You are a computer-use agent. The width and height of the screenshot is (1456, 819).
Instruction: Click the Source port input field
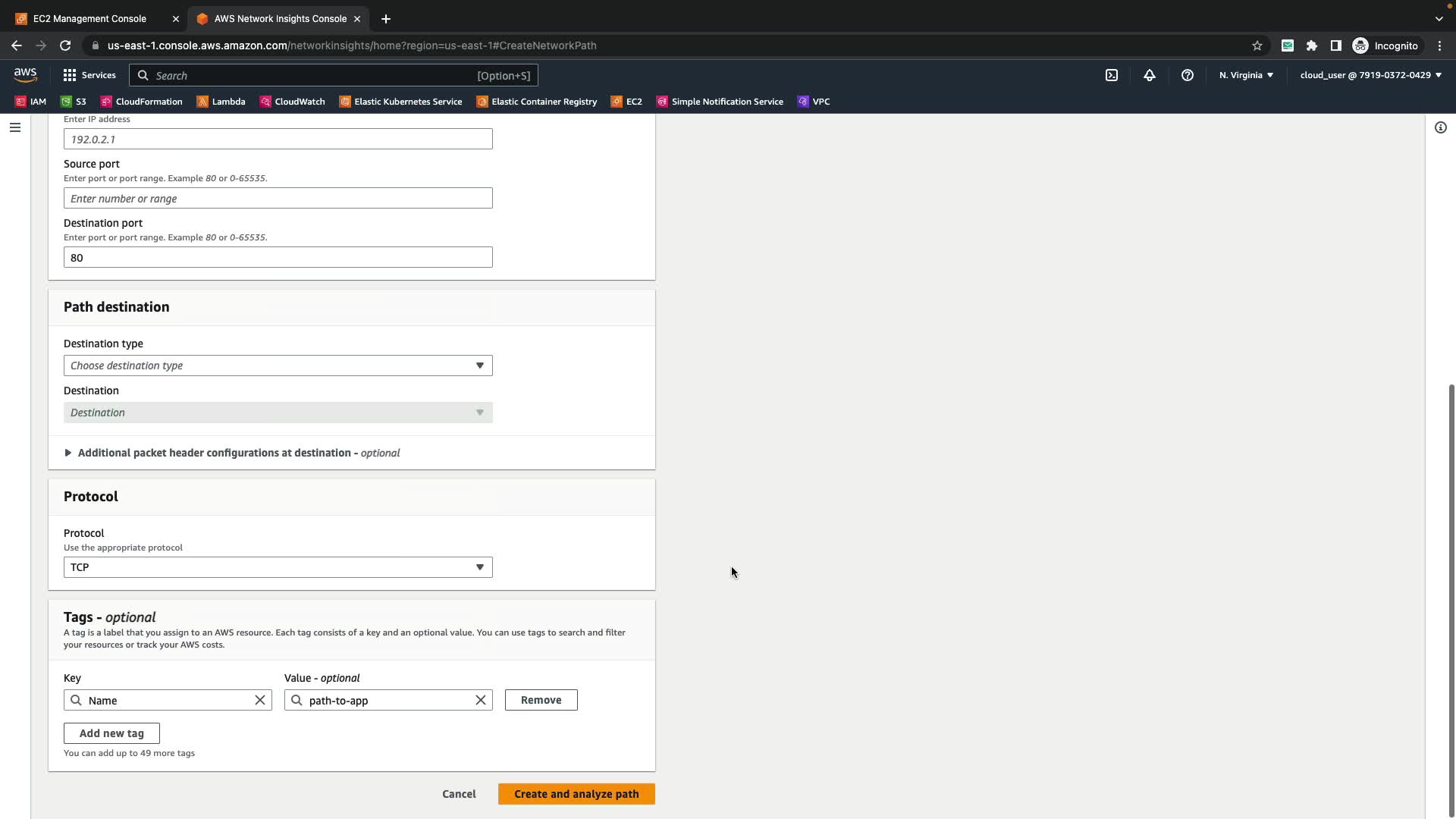[278, 199]
